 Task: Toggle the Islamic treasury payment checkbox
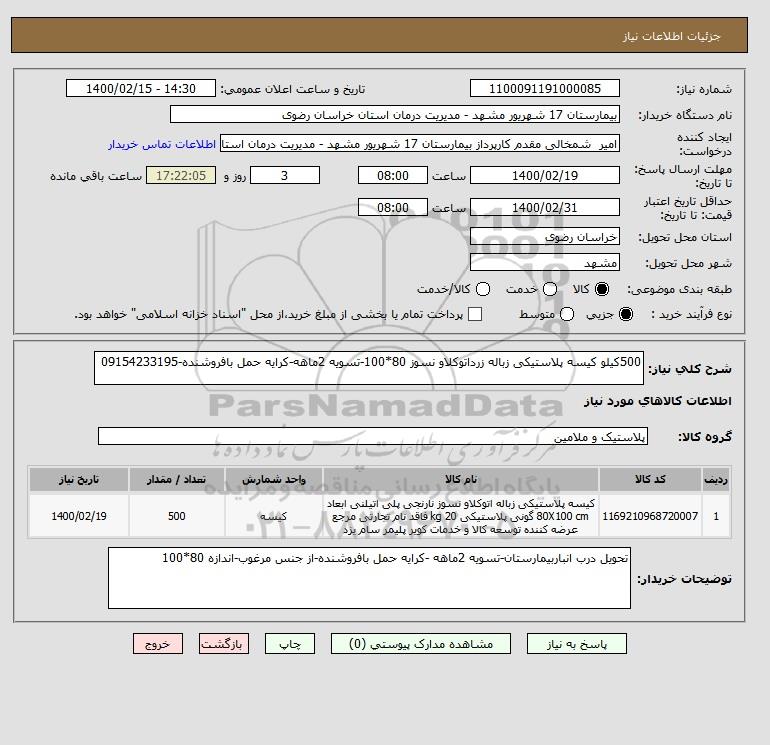[475, 314]
